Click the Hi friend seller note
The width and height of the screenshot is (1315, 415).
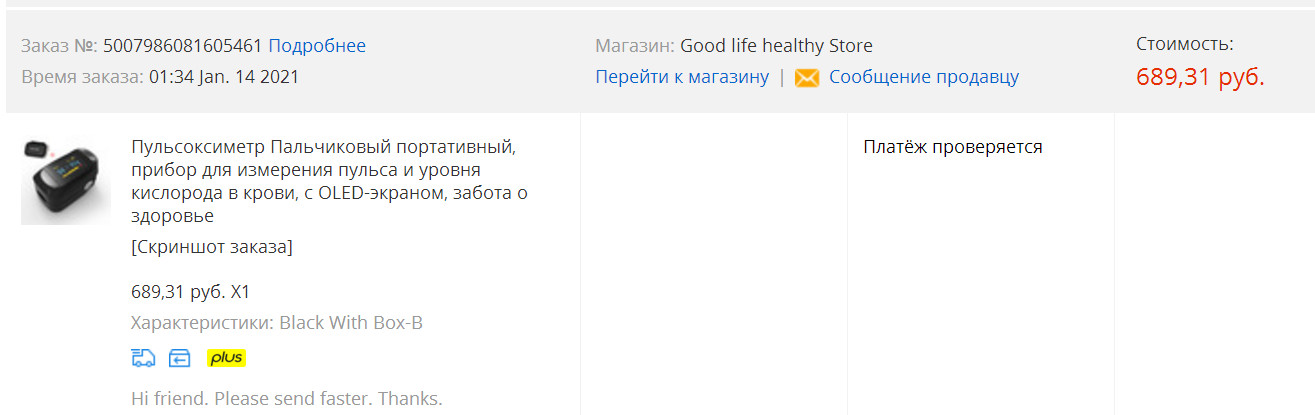coord(286,398)
